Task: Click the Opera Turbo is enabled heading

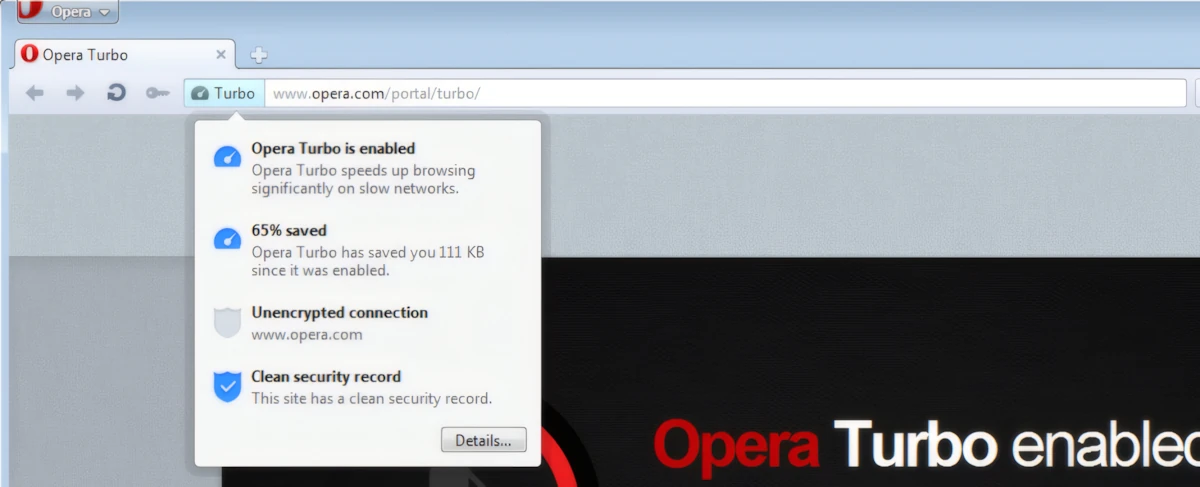Action: (x=333, y=148)
